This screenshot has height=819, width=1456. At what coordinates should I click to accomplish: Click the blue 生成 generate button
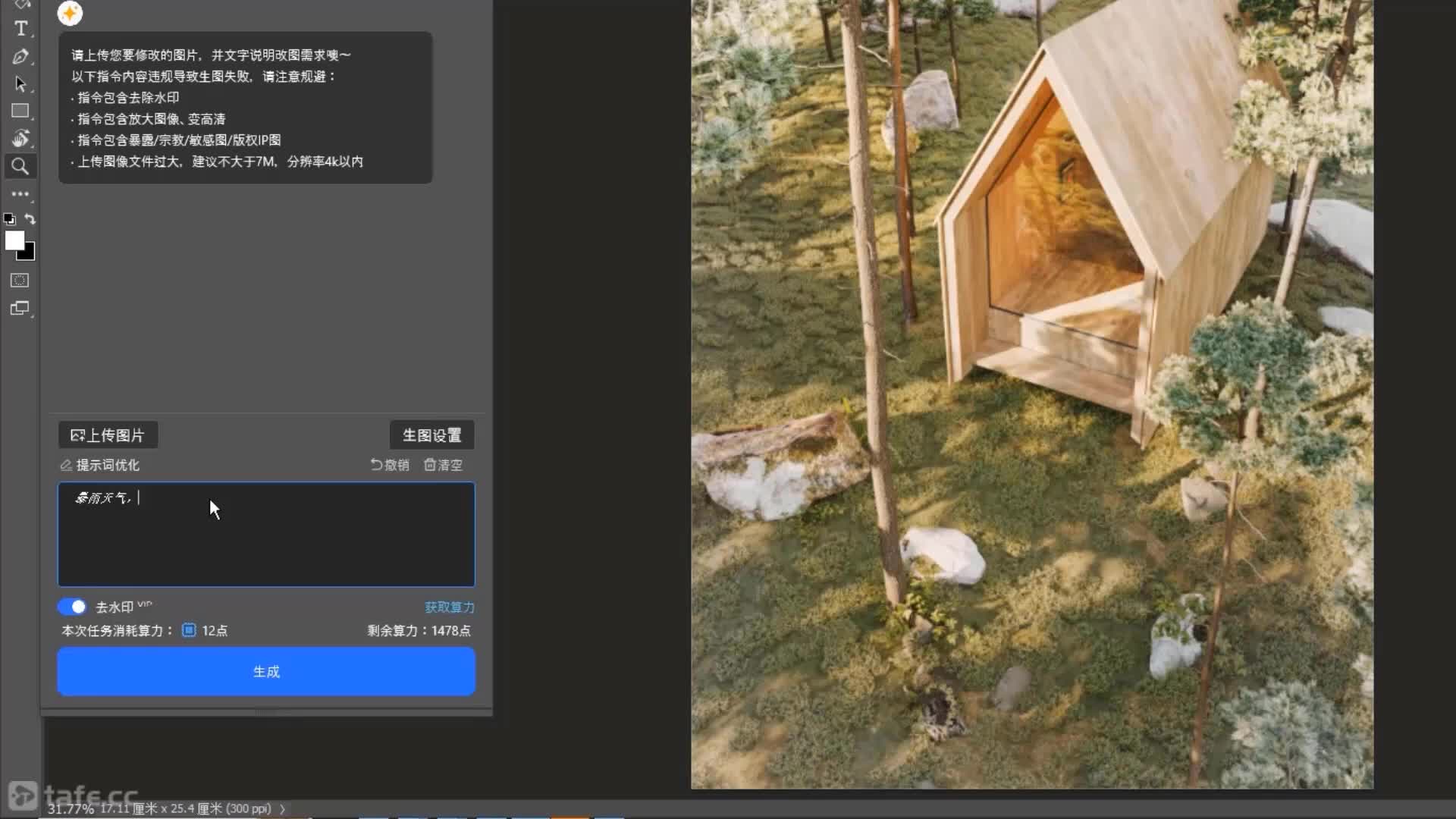pyautogui.click(x=266, y=672)
